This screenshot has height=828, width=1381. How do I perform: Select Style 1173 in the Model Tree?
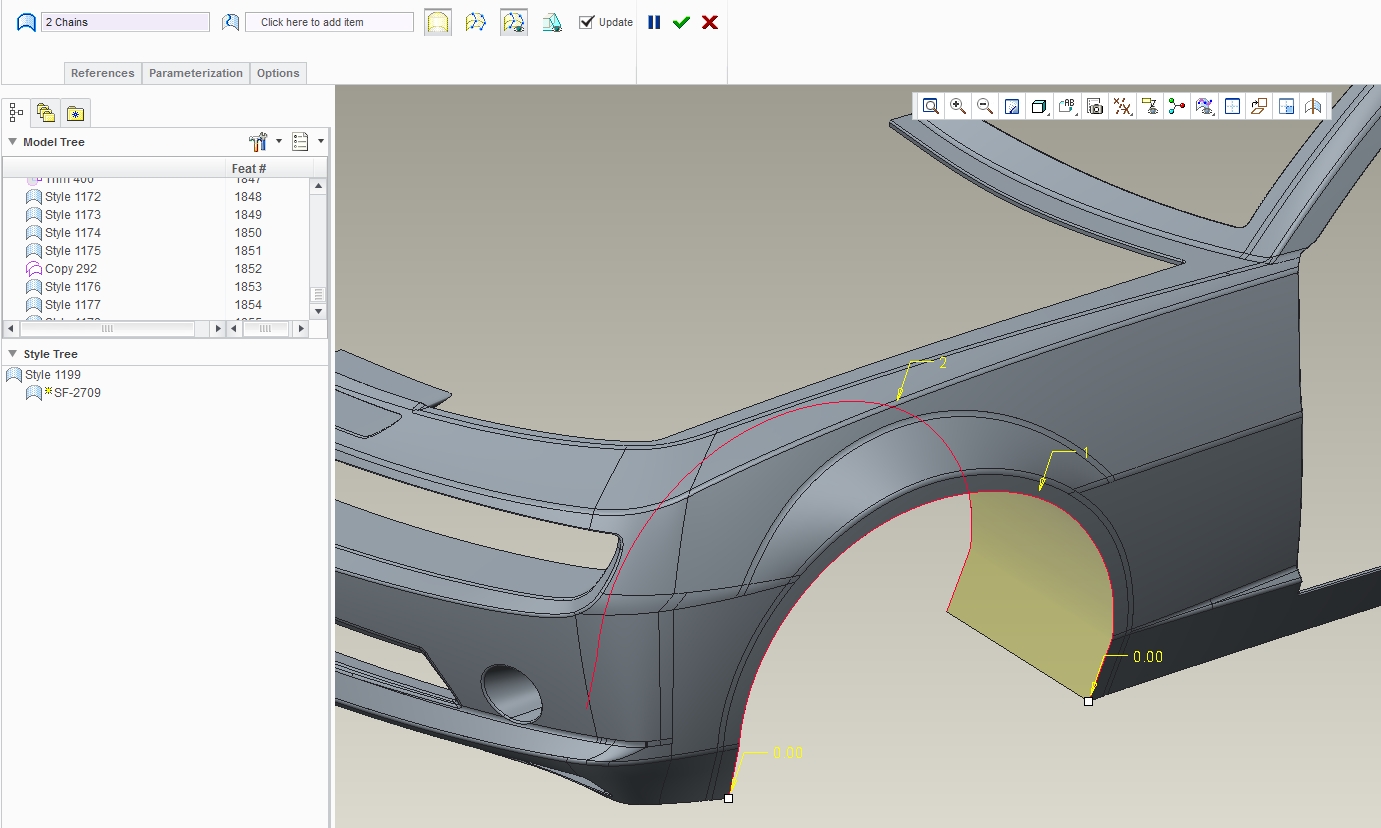coord(72,215)
